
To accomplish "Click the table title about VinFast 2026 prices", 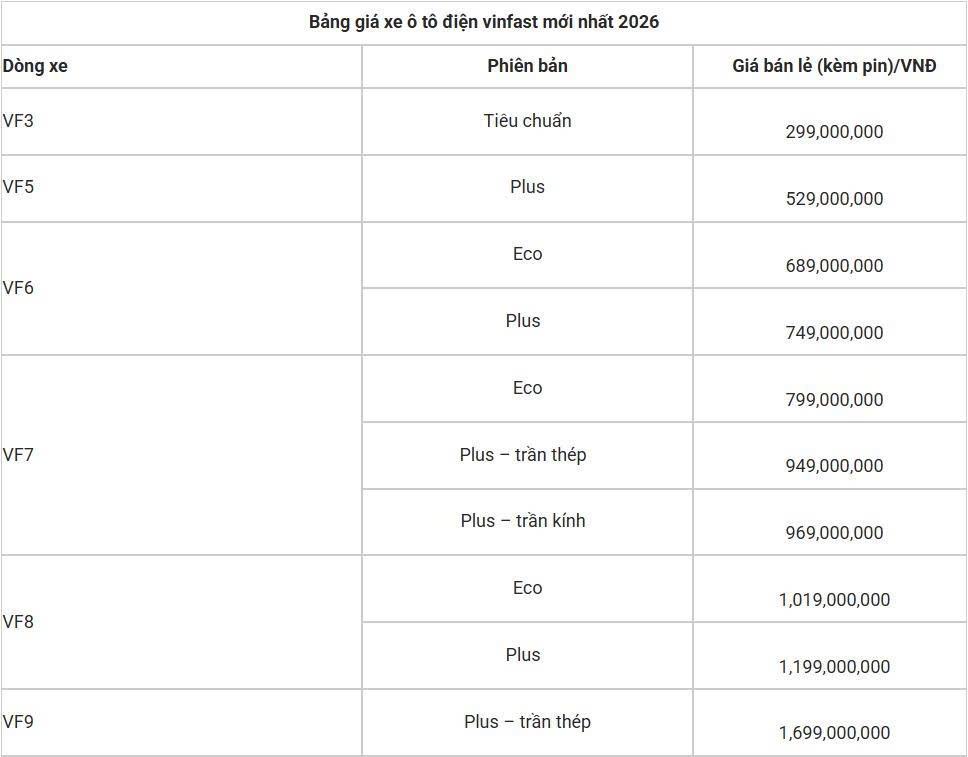I will tap(484, 22).
